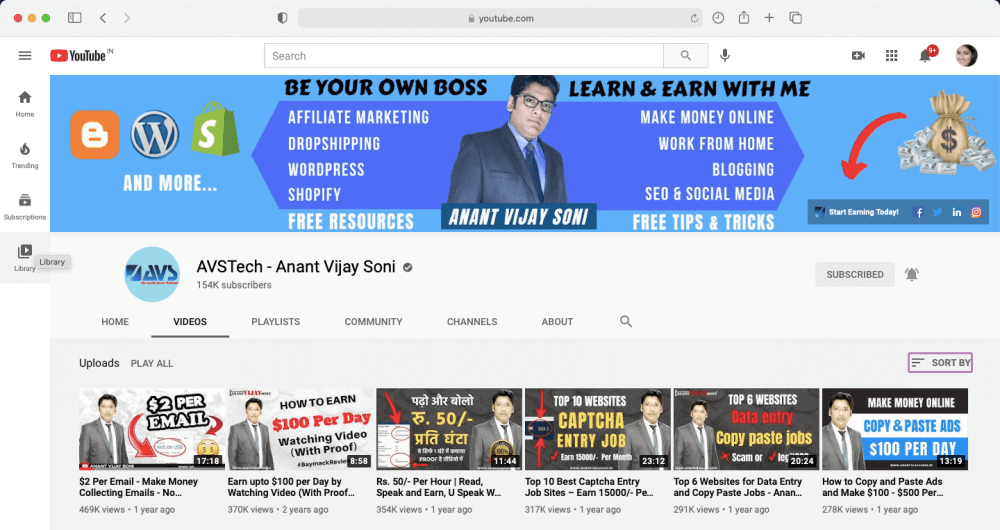Click the search magnifier button

coord(686,55)
